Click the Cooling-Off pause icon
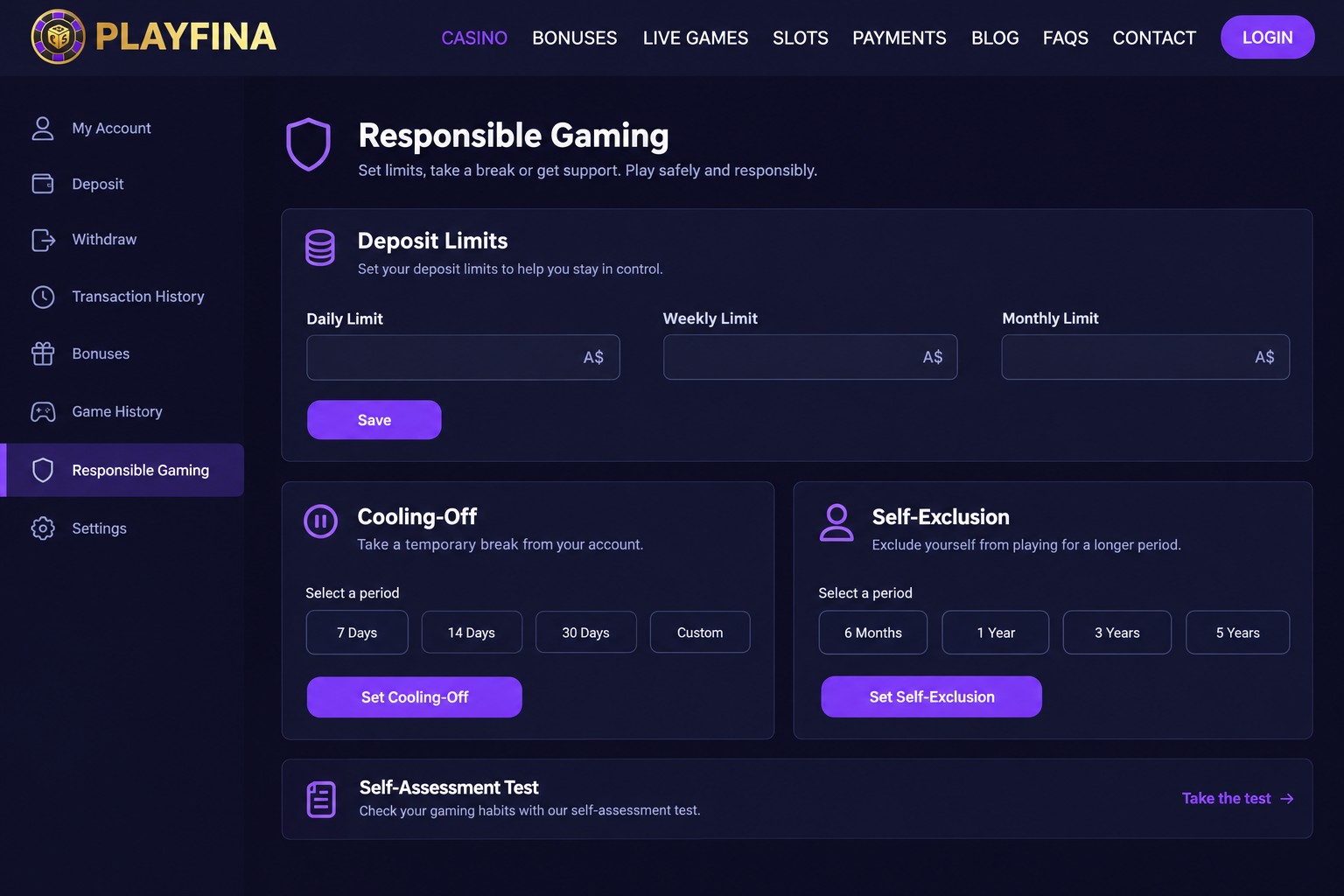This screenshot has height=896, width=1344. (x=320, y=521)
